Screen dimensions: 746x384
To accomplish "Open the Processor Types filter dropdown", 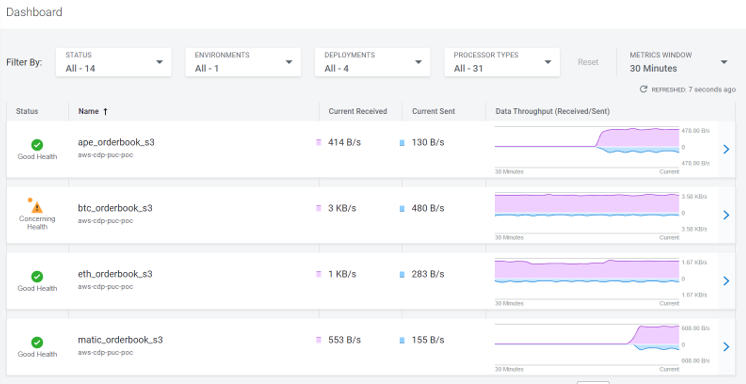I will coord(502,62).
